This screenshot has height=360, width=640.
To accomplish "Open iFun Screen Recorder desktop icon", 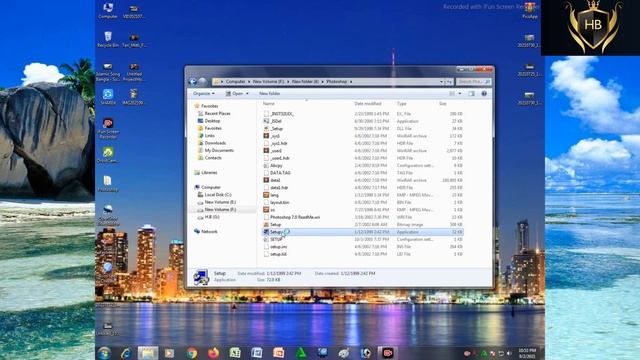I will [108, 128].
